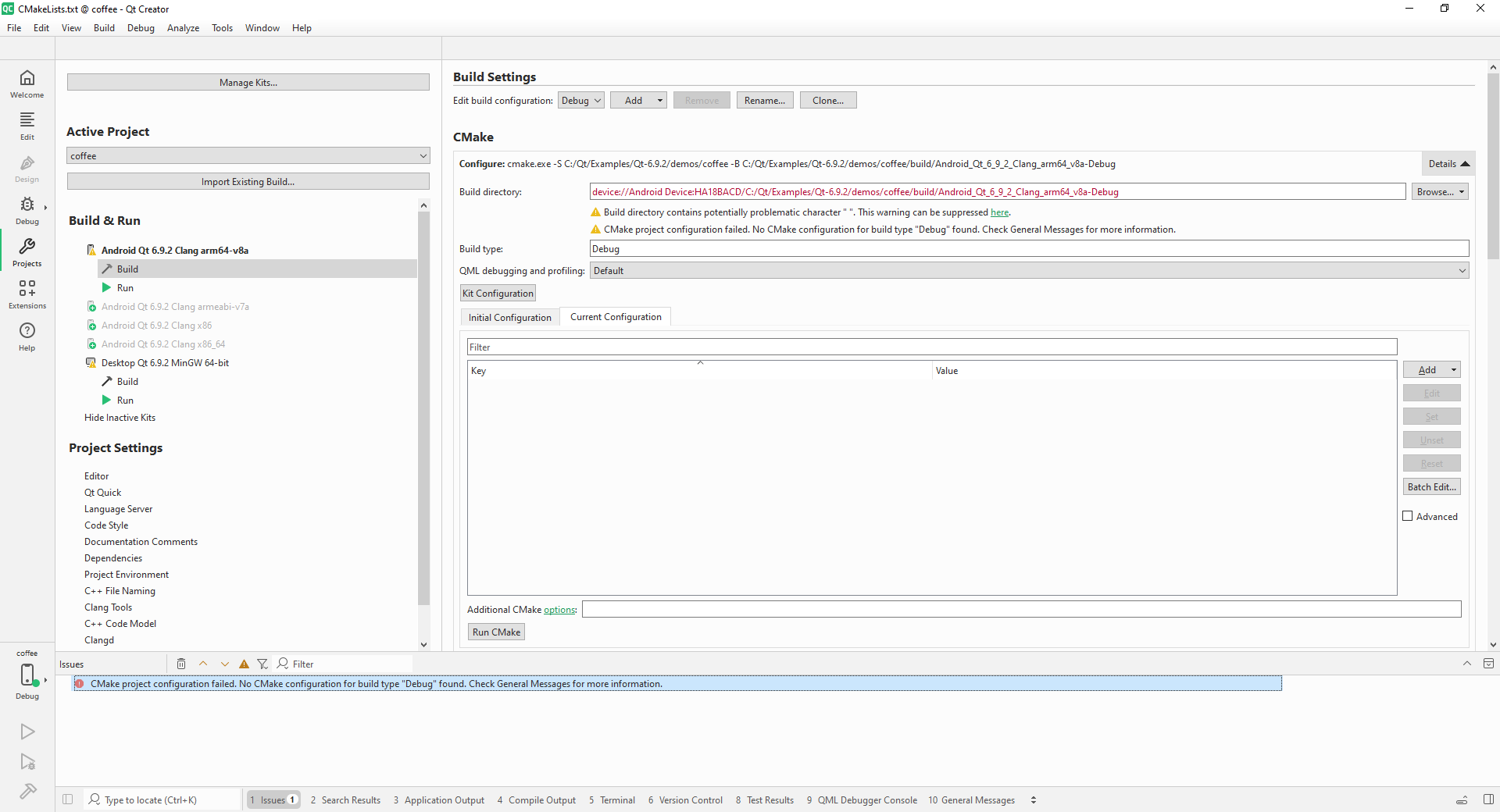Clear the Issues list with trash icon

pyautogui.click(x=181, y=664)
